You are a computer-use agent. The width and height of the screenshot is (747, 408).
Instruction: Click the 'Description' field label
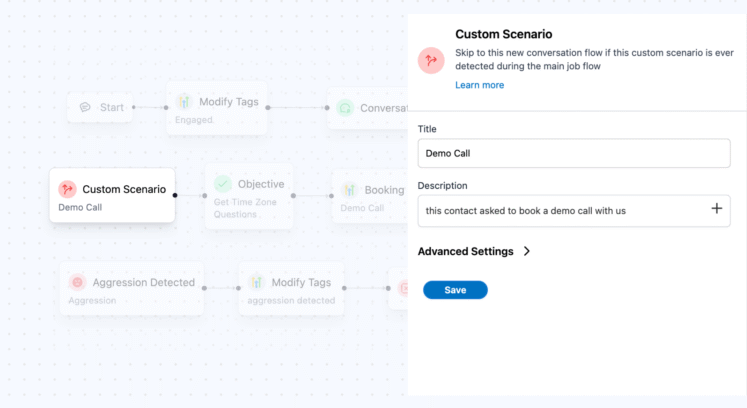(x=442, y=185)
